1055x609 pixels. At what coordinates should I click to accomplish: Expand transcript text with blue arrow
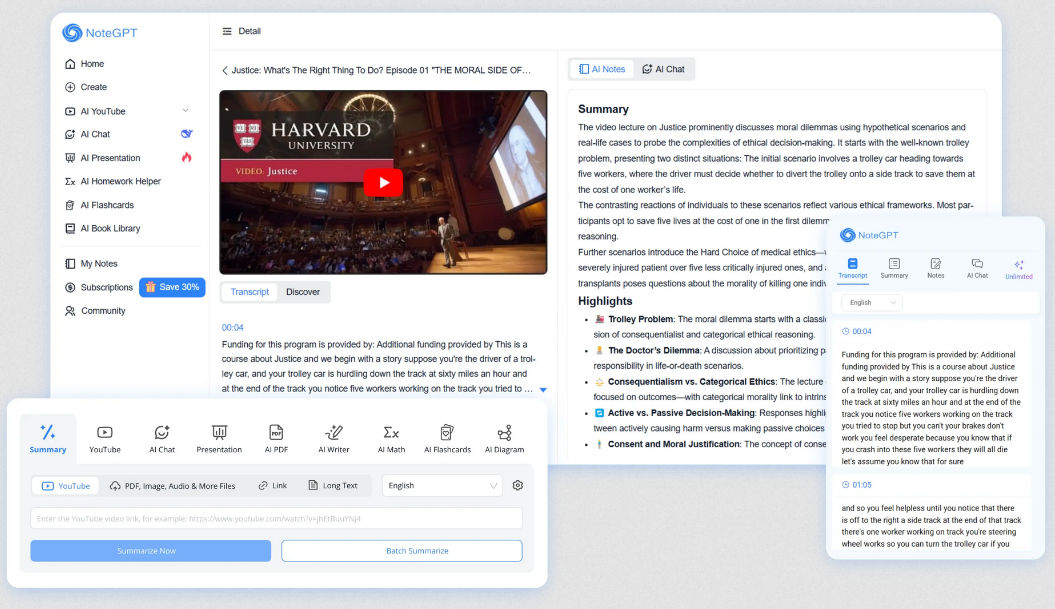(x=543, y=390)
